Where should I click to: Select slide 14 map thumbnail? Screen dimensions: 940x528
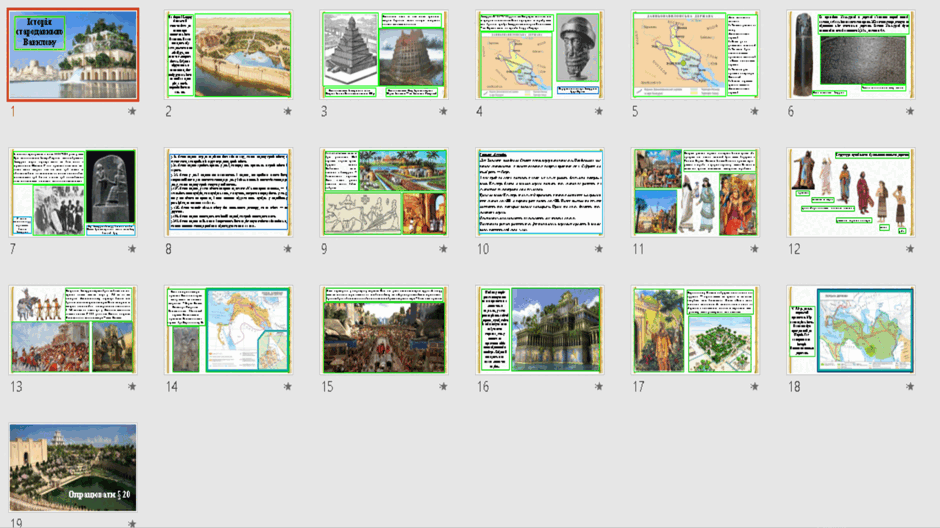click(x=228, y=330)
